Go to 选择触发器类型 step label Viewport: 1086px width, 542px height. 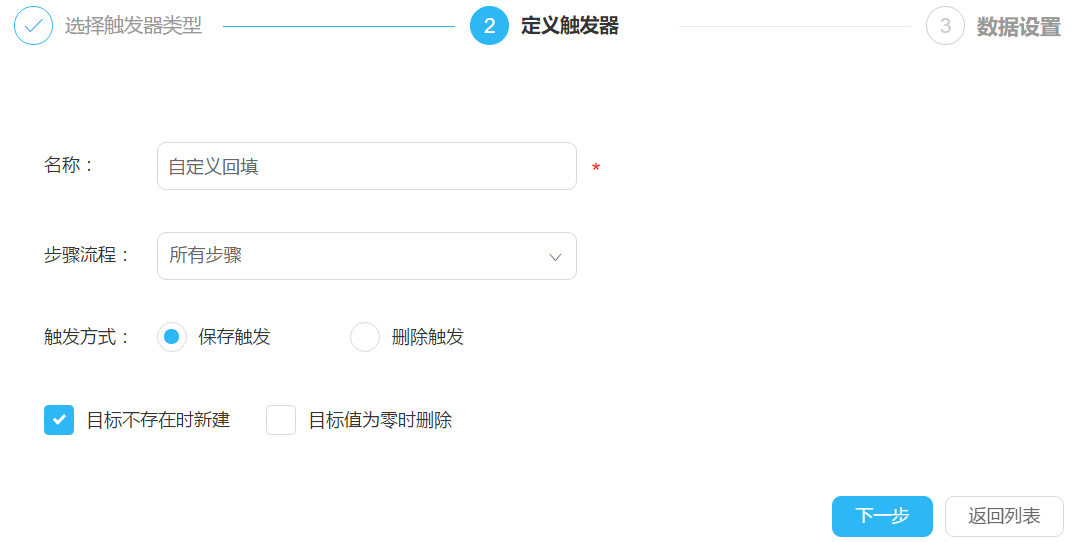tap(133, 26)
